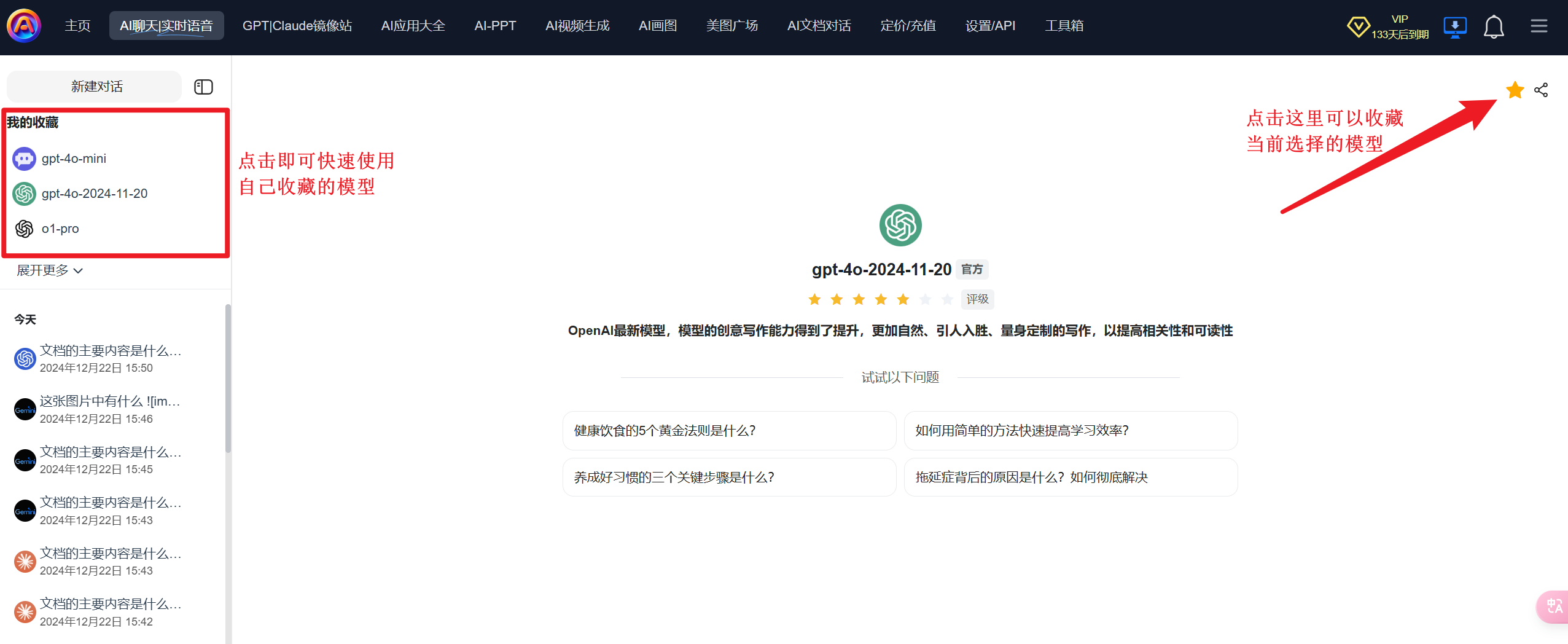This screenshot has width=1568, height=644.
Task: Select favorite model o1-pro
Action: [x=114, y=229]
